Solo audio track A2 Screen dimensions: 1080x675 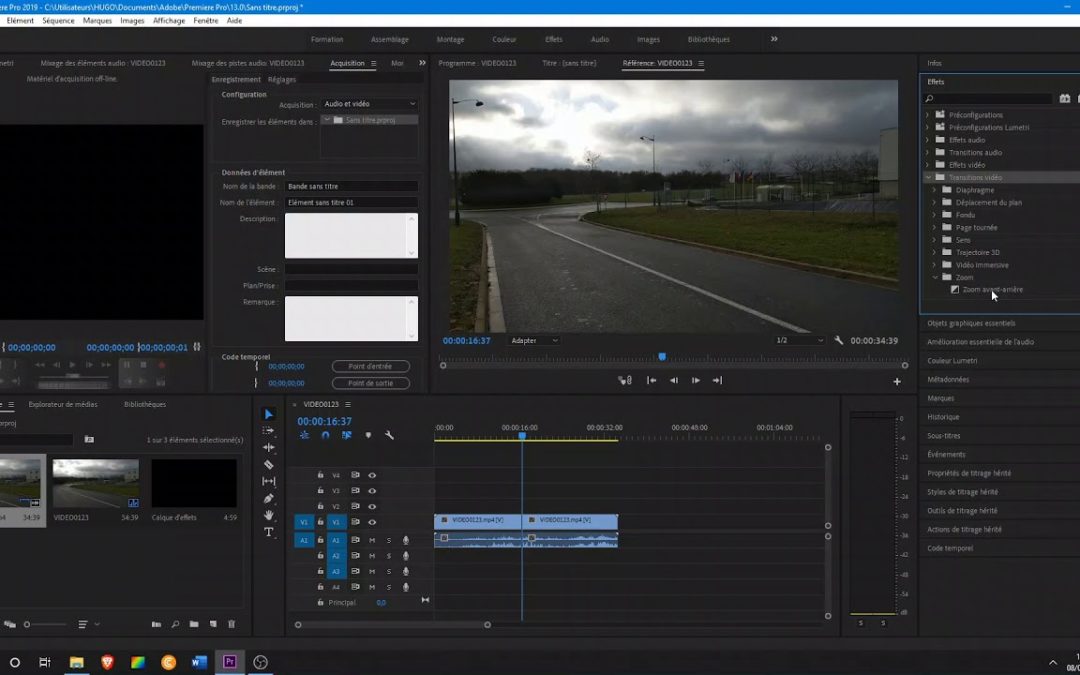pos(389,556)
